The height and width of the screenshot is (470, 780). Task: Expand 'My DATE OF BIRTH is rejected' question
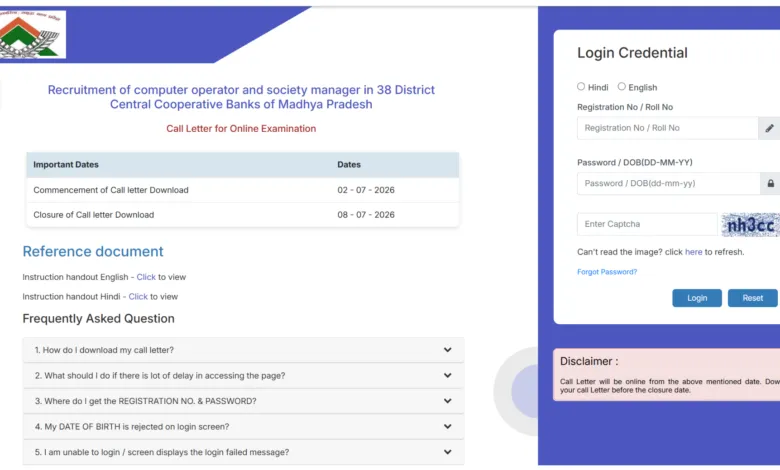click(243, 427)
